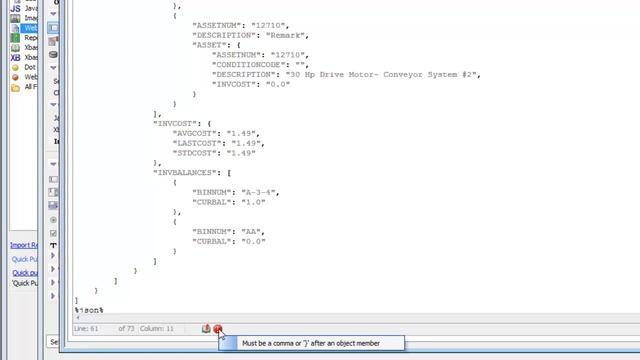Select the JS JavaScript file type entry
The height and width of the screenshot is (360, 640).
coord(23,8)
